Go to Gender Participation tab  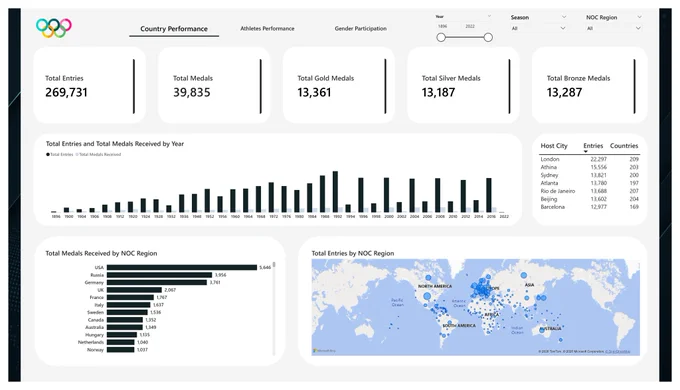360,28
